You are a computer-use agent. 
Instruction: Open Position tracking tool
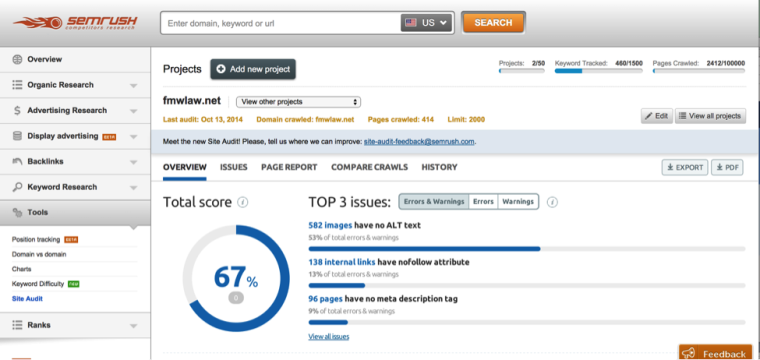[36, 239]
